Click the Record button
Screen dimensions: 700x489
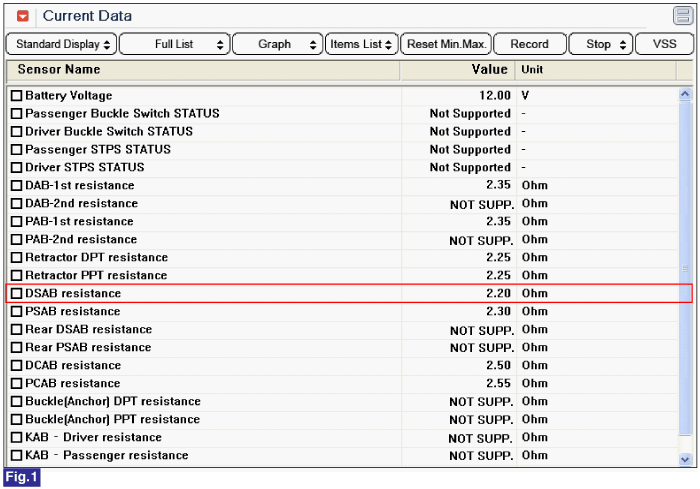tap(529, 44)
